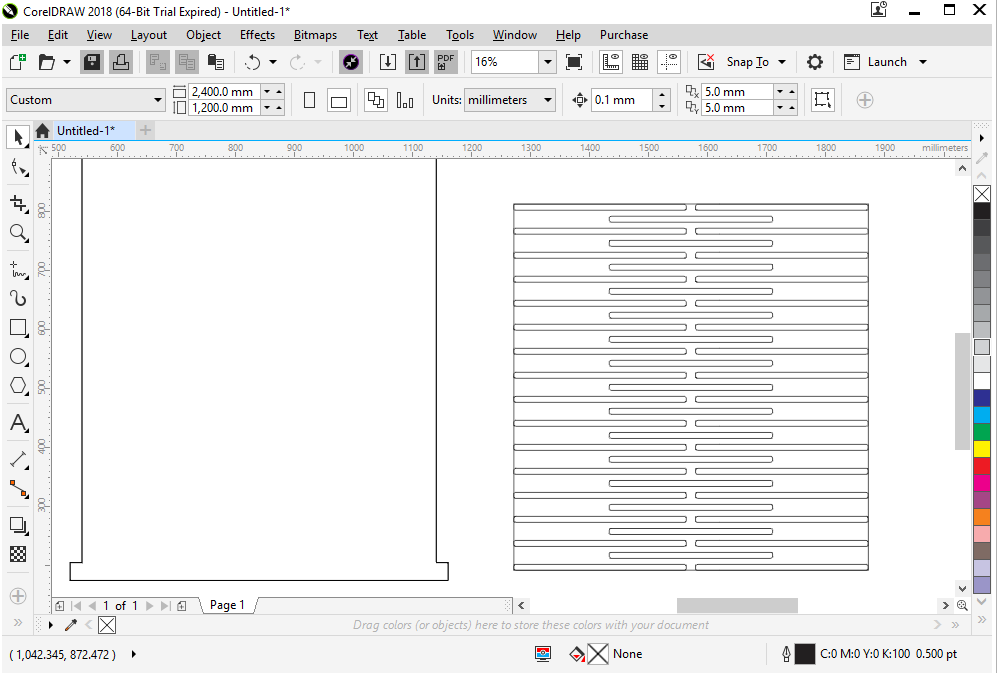The height and width of the screenshot is (673, 997).
Task: Toggle Show grid
Action: coord(640,62)
